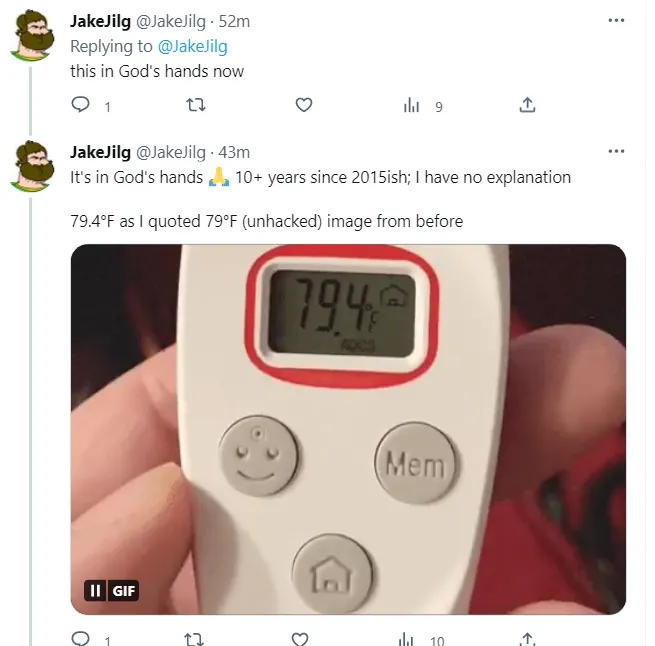Share the "this in God's hands now" tweet
This screenshot has width=655, height=646.
coord(528,105)
